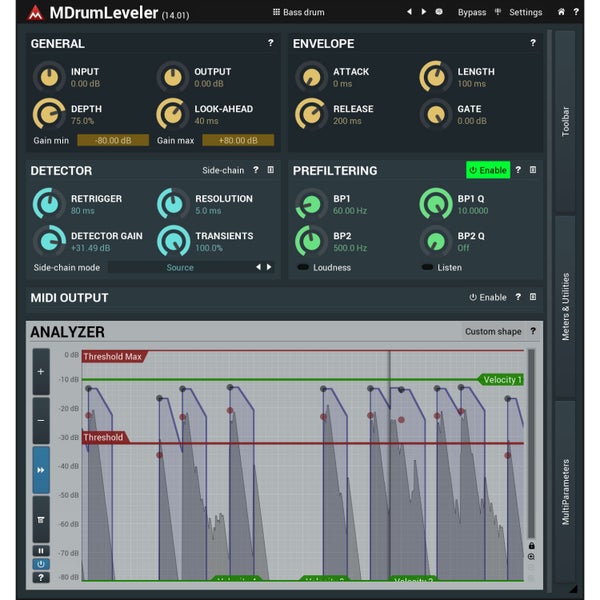Click the Look-ahead knob
Screen dimensions: 600x600
pos(173,114)
